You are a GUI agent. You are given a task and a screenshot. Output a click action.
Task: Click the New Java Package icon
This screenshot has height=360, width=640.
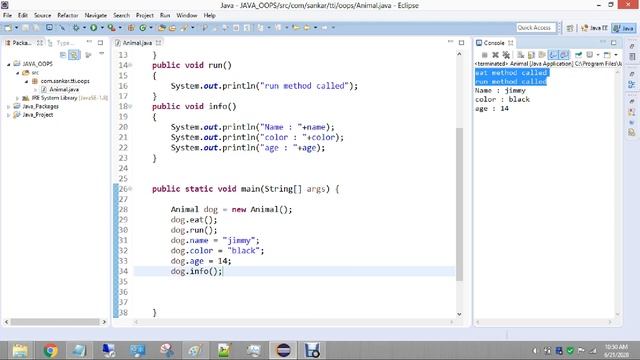131,28
